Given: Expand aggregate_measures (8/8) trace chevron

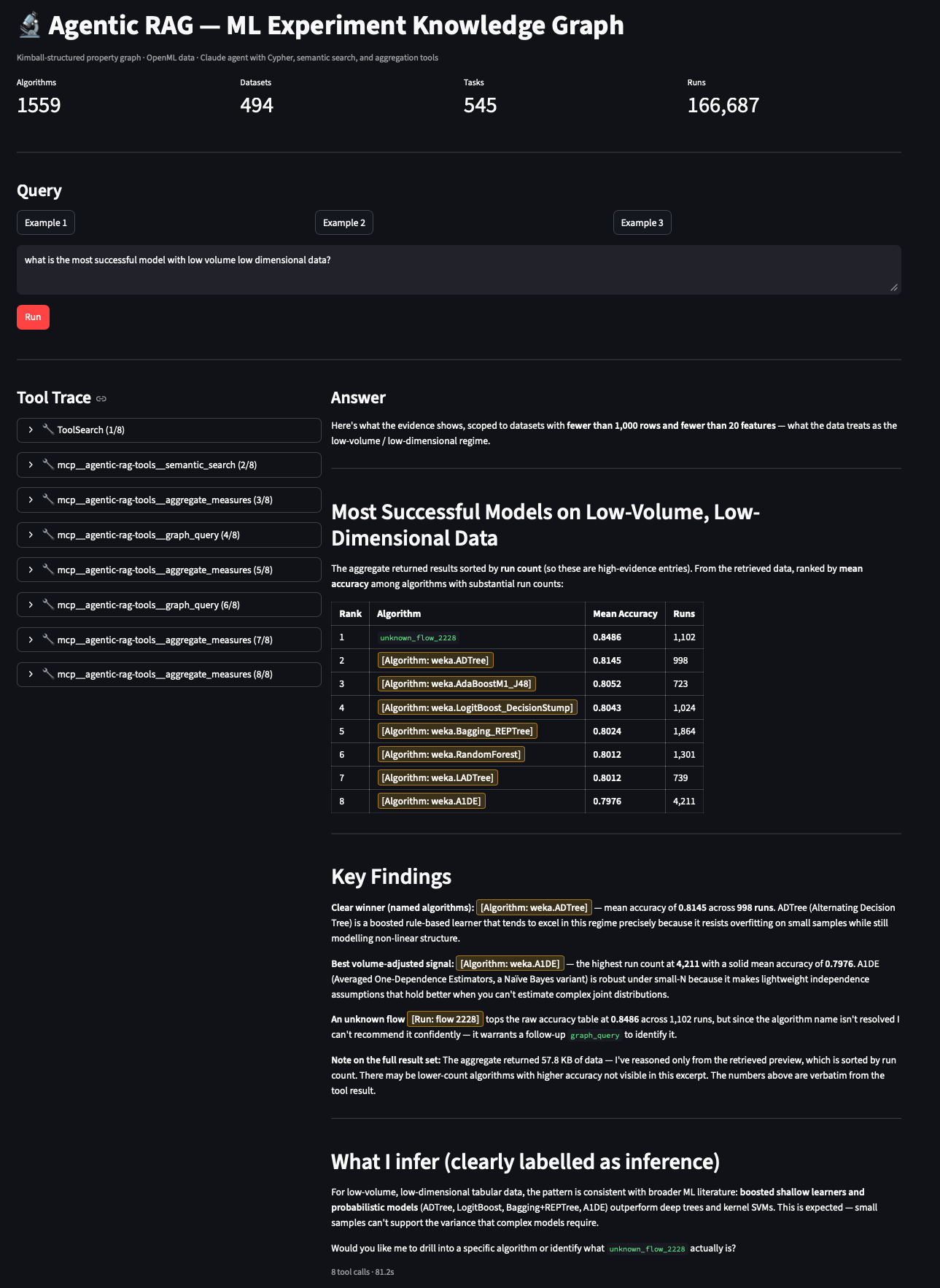Looking at the screenshot, I should coord(31,674).
